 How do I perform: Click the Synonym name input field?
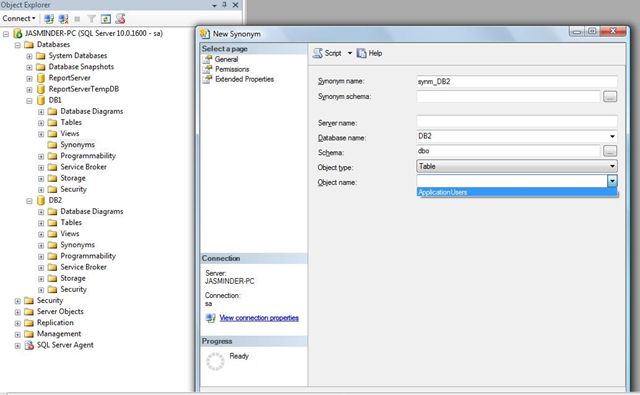[517, 82]
